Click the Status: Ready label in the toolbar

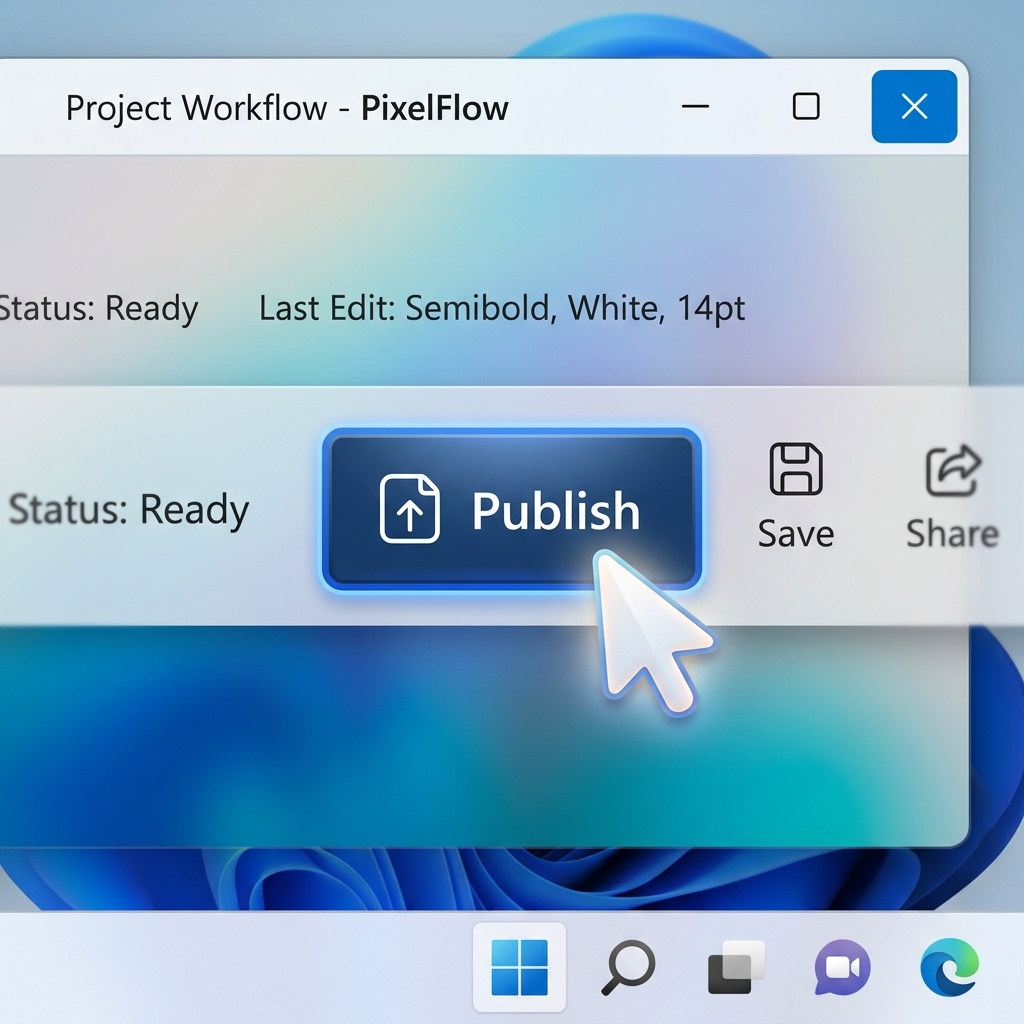[128, 510]
